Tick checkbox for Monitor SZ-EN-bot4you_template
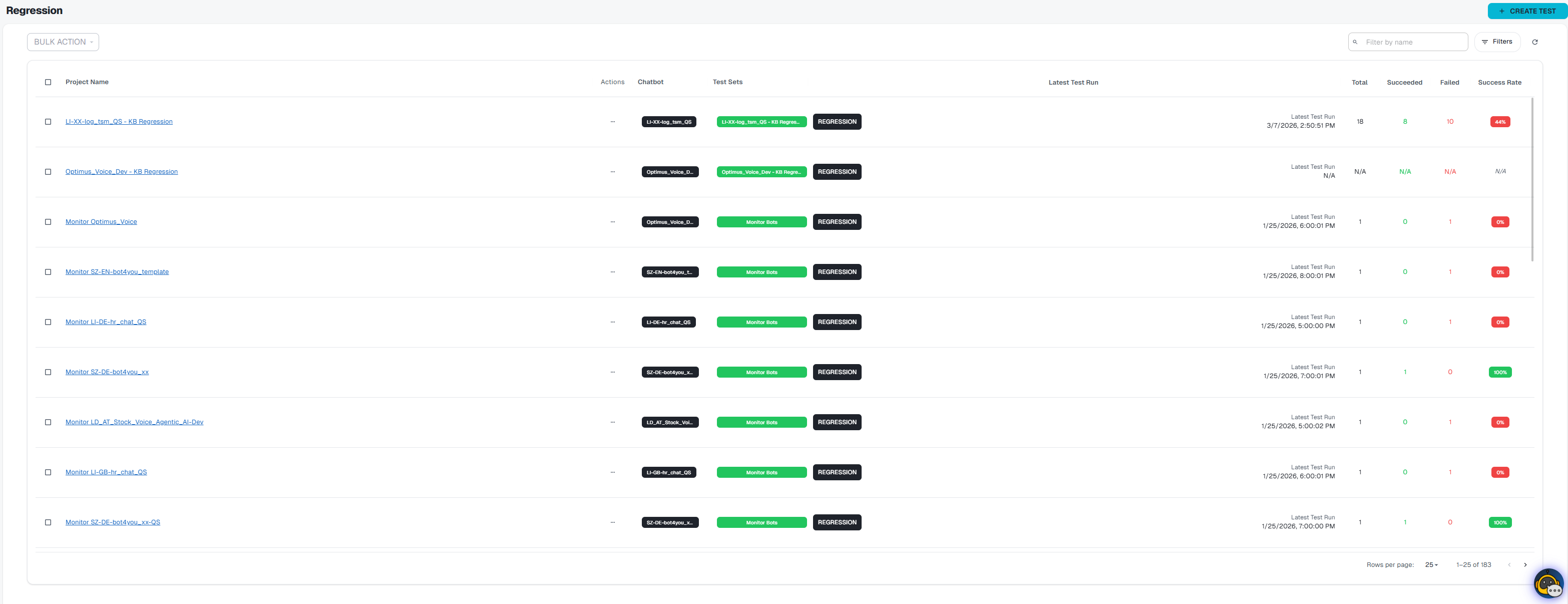The height and width of the screenshot is (604, 1568). (48, 272)
